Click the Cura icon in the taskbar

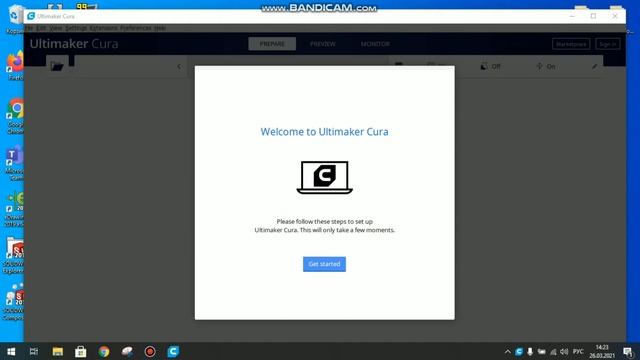click(x=173, y=351)
